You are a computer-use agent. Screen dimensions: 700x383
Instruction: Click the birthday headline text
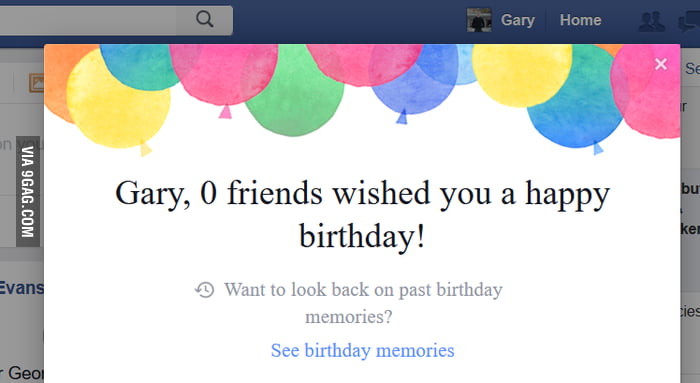point(362,214)
